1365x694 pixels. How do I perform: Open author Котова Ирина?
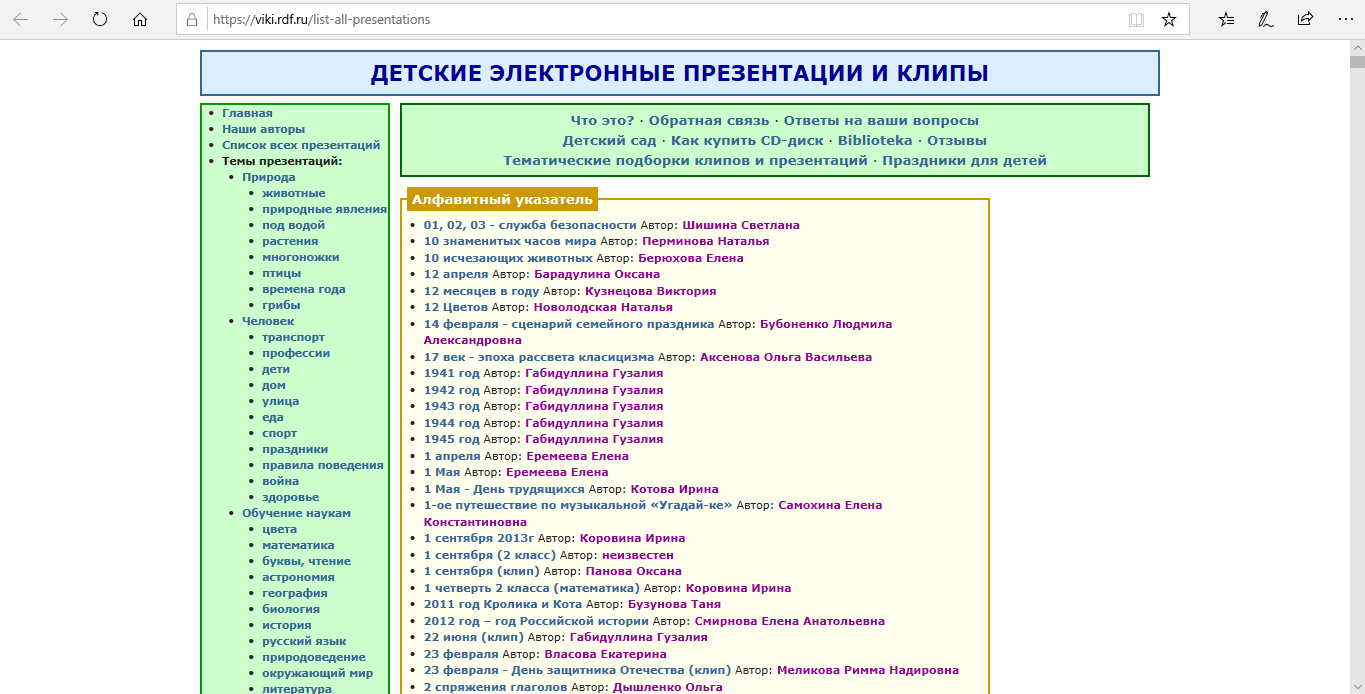click(675, 489)
